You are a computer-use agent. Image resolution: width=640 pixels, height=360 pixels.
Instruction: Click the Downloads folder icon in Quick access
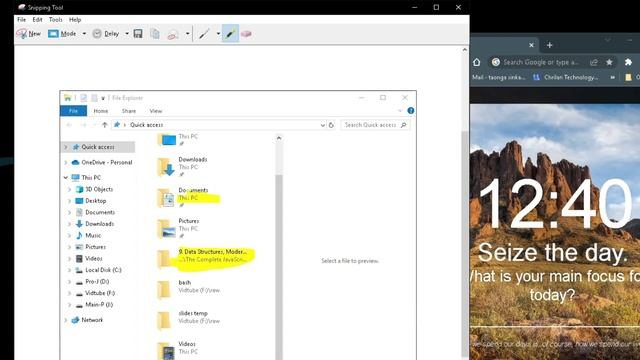point(166,167)
